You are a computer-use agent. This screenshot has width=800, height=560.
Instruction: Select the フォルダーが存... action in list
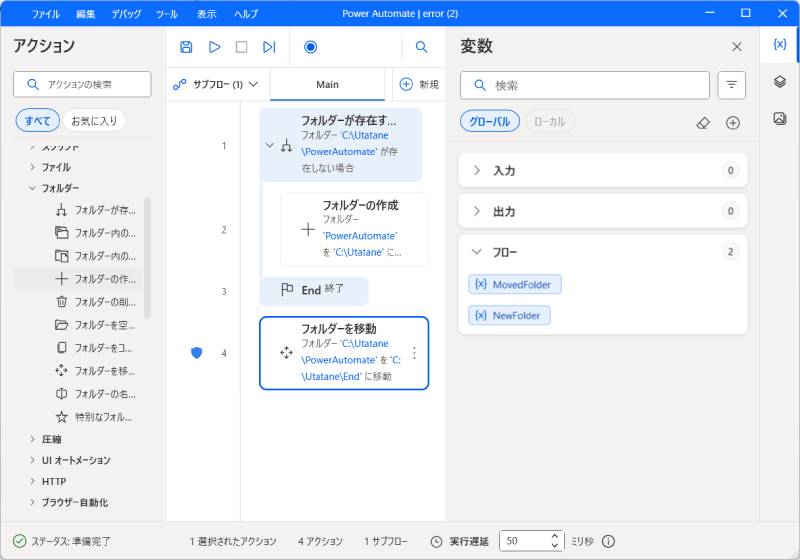click(x=95, y=210)
